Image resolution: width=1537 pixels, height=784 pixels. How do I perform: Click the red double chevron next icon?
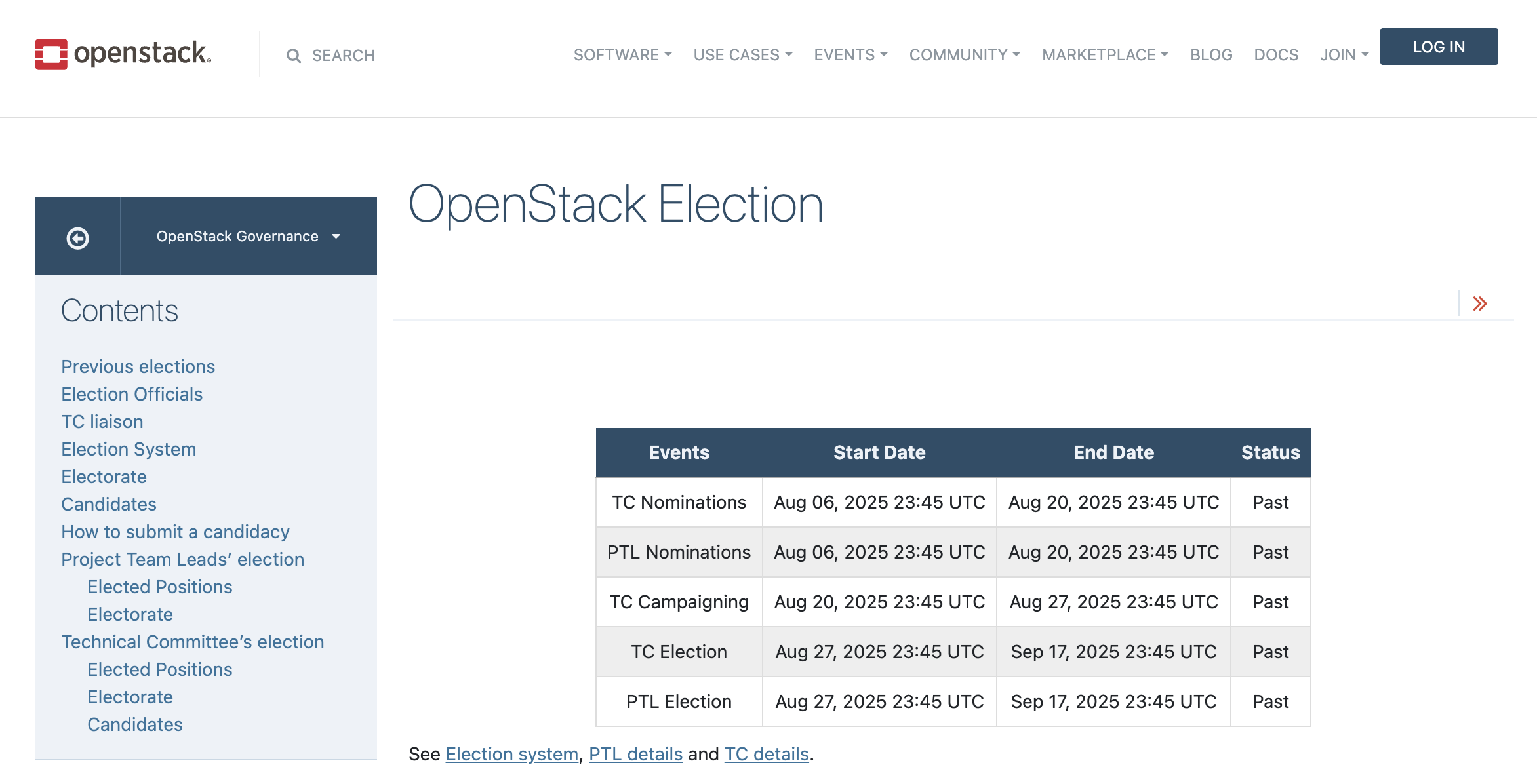tap(1479, 304)
